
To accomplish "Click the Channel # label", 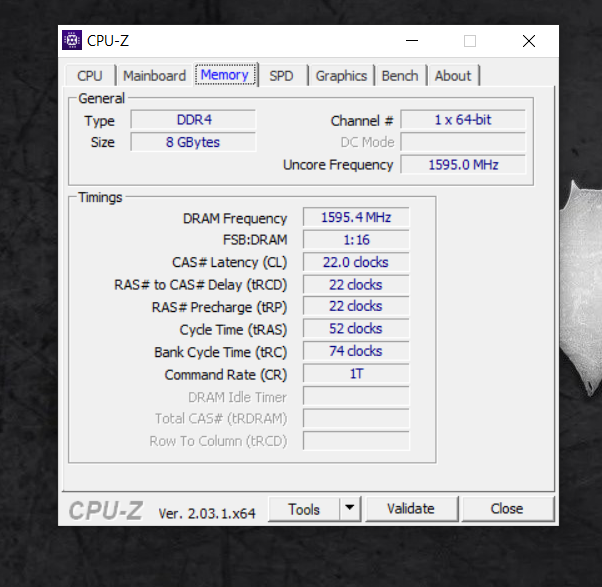I will [x=362, y=121].
